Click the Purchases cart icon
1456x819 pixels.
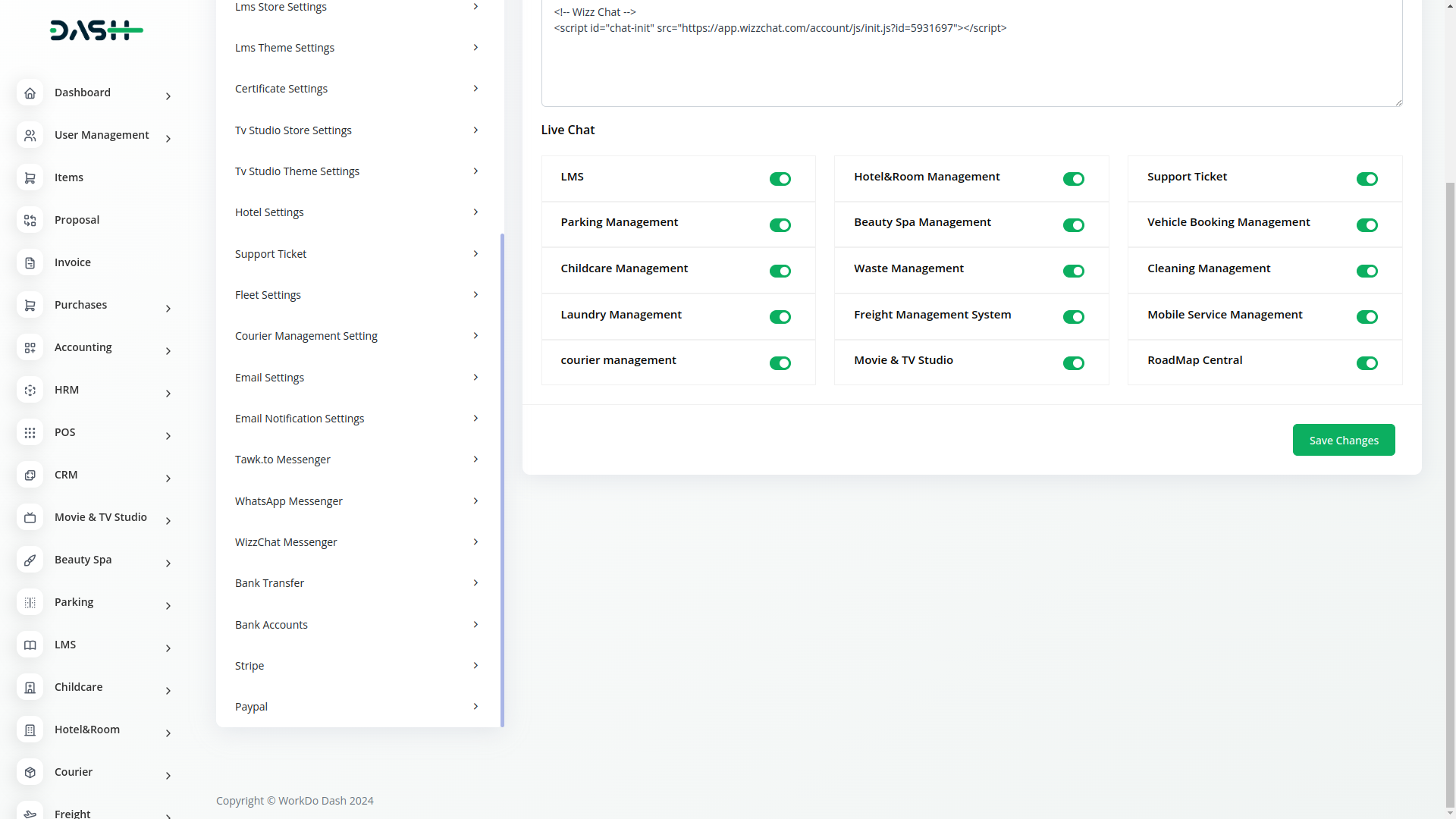click(30, 305)
